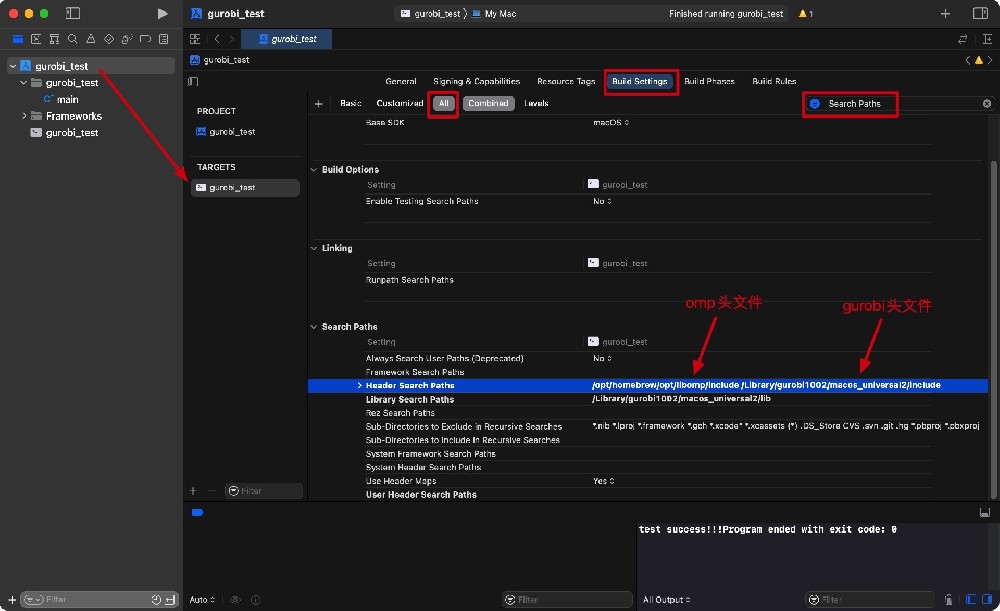This screenshot has height=611, width=1000.
Task: Open the Build Phases tab
Action: click(x=709, y=81)
